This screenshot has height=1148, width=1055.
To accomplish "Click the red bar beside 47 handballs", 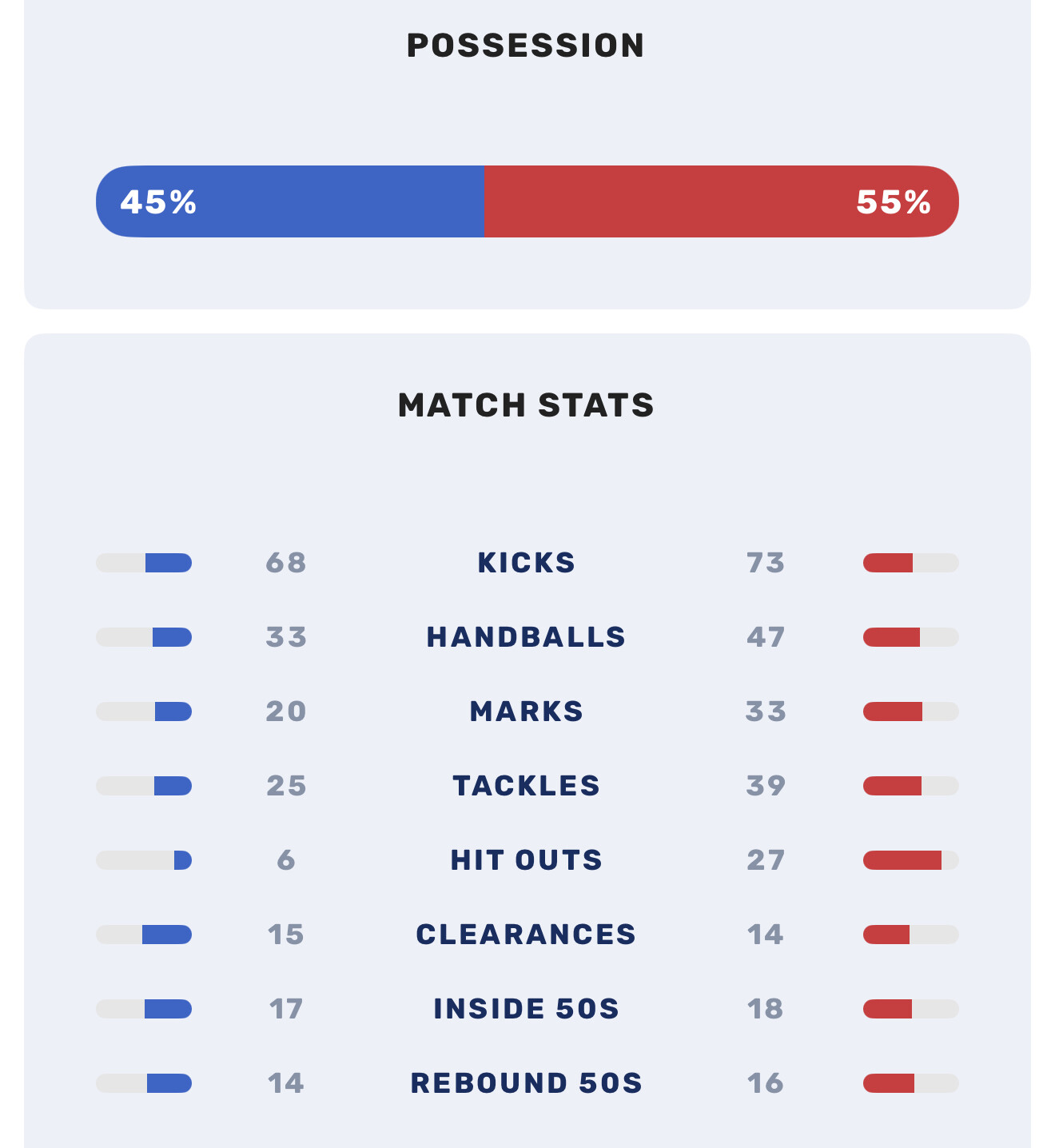I will [891, 637].
